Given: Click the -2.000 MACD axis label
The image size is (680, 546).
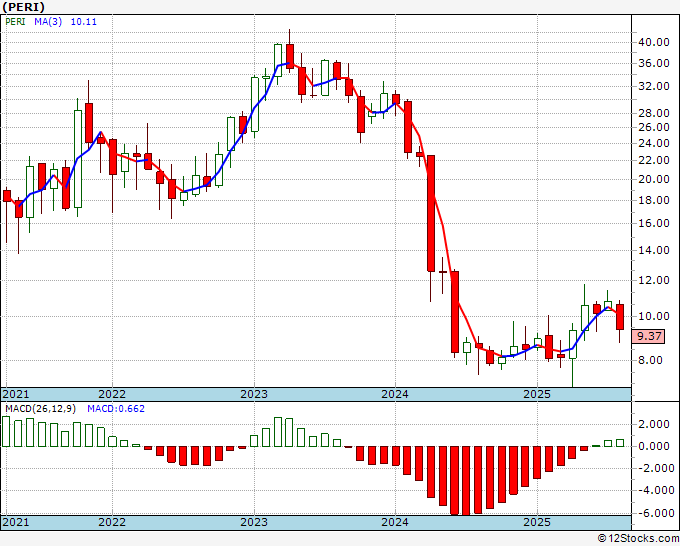Looking at the screenshot, I should coord(655,468).
